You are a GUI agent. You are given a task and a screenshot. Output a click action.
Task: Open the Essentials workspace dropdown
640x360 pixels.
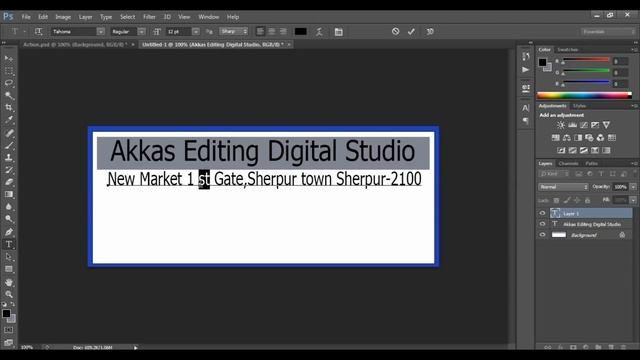[608, 31]
